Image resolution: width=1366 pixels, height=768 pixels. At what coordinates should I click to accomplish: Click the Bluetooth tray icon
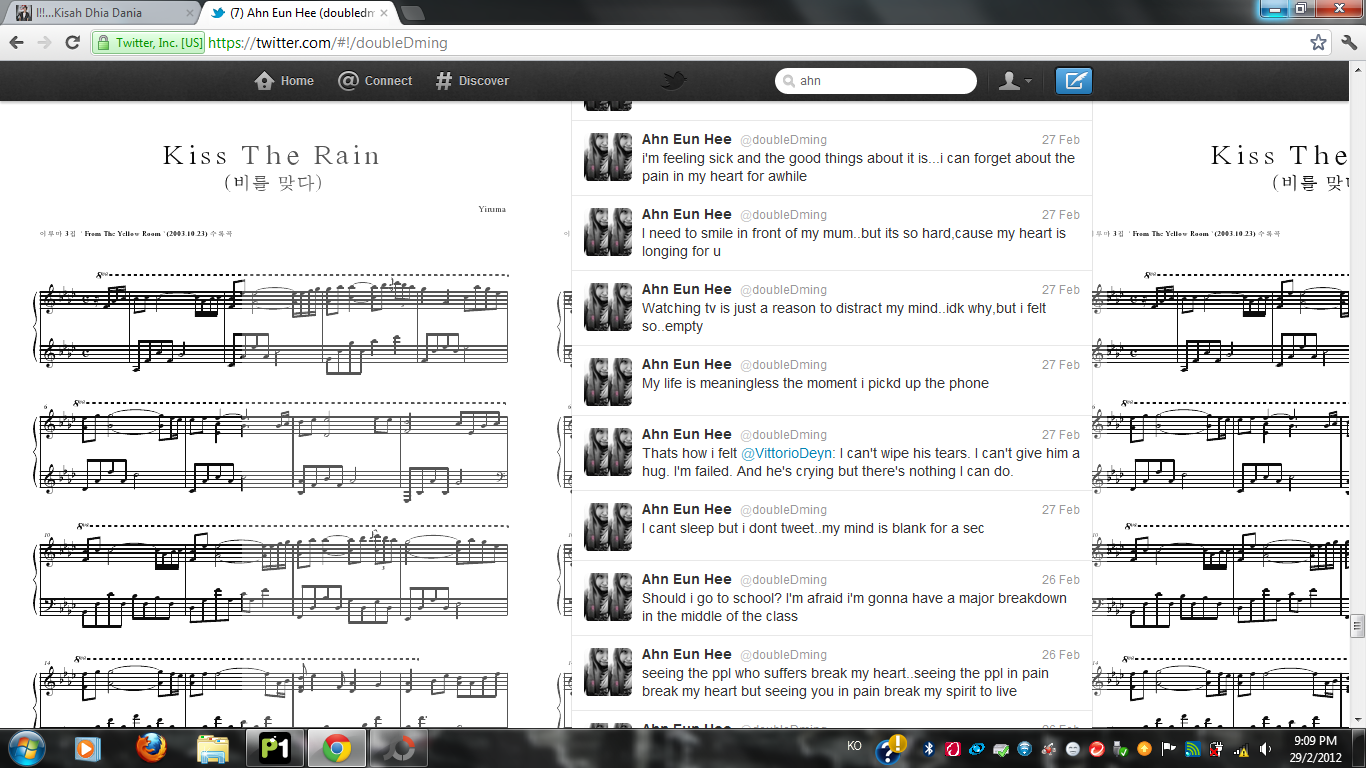[x=928, y=748]
